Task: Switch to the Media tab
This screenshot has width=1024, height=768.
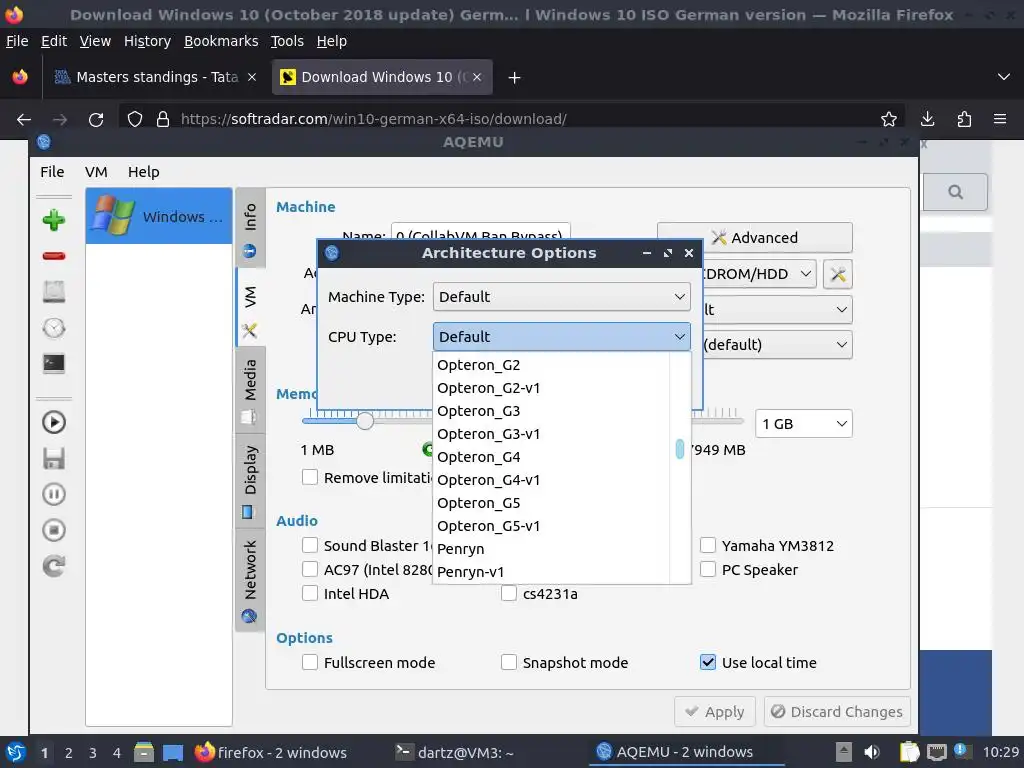Action: coord(250,390)
